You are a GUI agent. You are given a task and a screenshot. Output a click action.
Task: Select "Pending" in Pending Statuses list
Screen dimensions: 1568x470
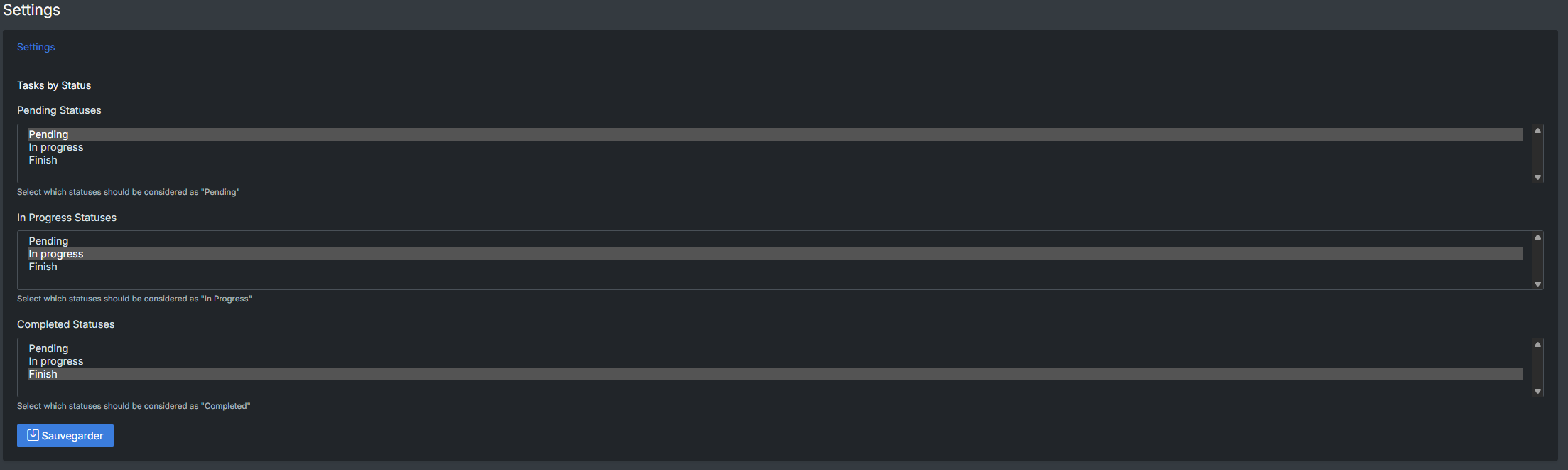click(774, 134)
